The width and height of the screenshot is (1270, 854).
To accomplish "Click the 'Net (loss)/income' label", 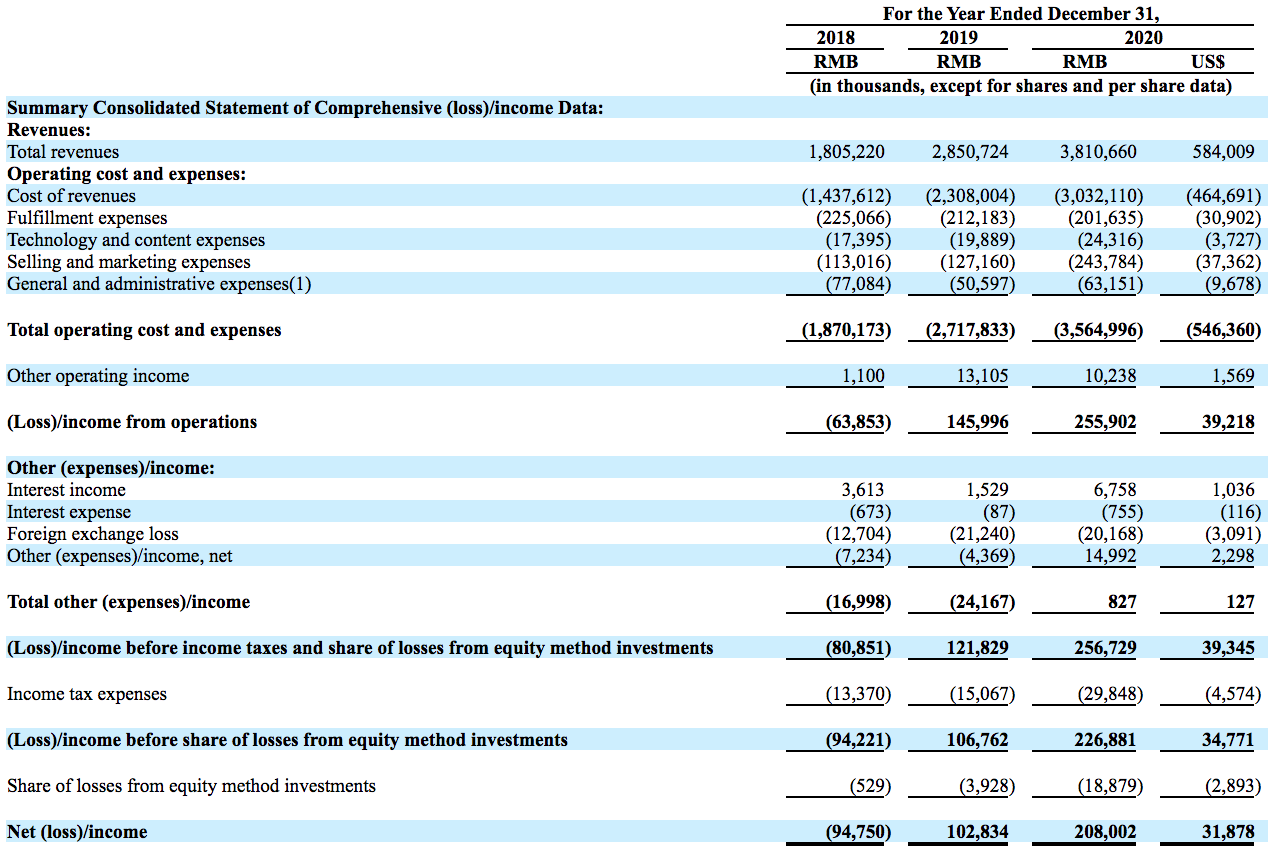I will 77,832.
